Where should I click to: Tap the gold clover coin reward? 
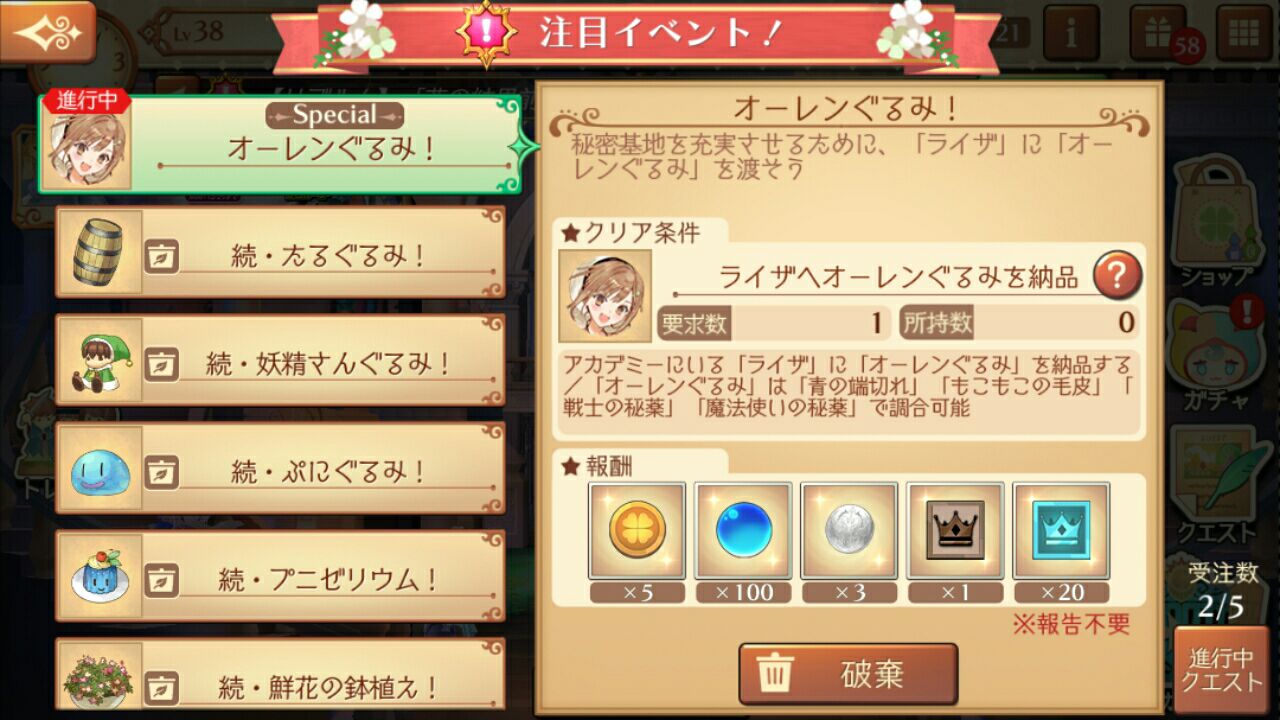(637, 530)
